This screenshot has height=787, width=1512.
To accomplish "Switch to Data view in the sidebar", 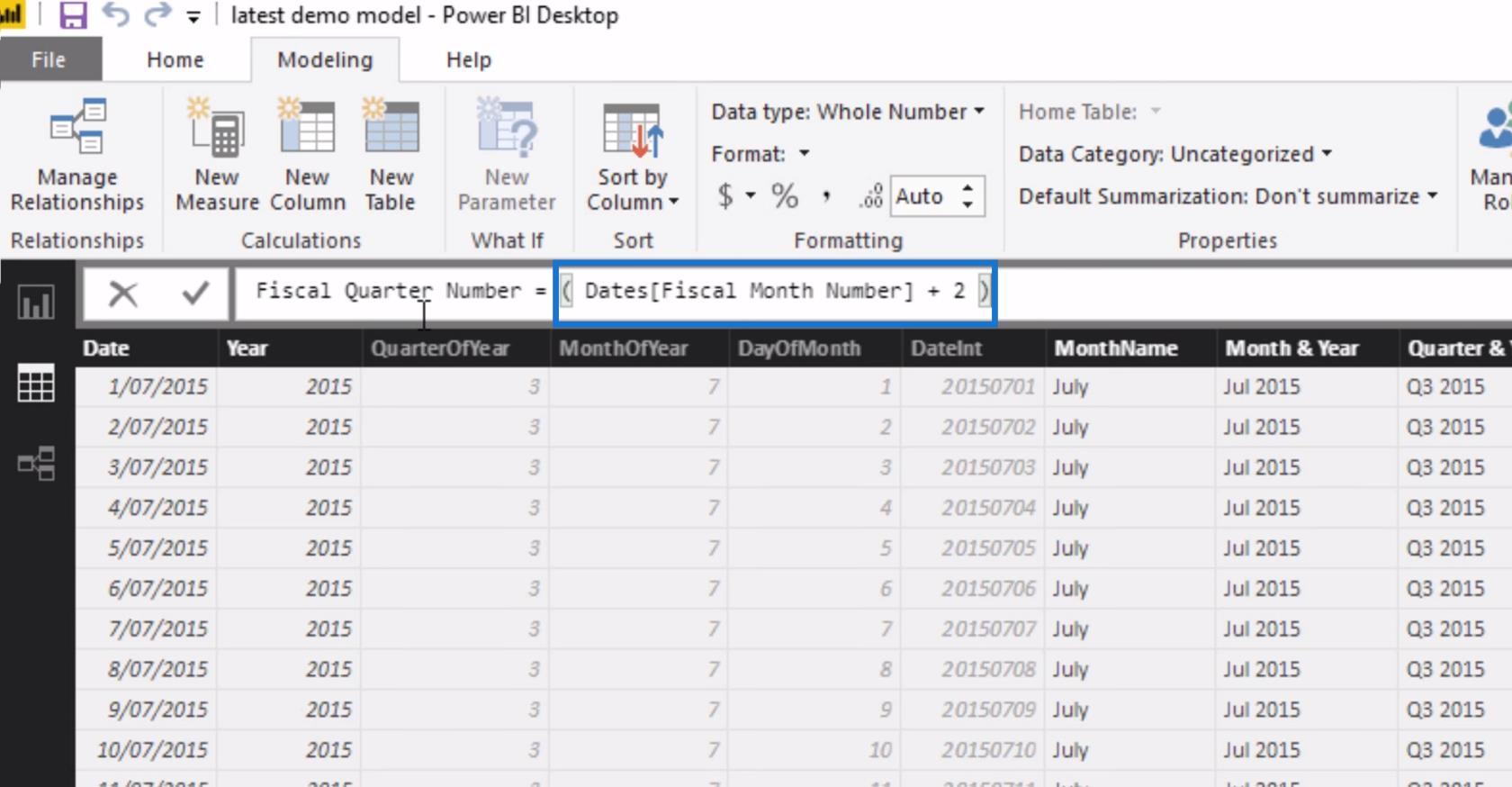I will (x=36, y=384).
